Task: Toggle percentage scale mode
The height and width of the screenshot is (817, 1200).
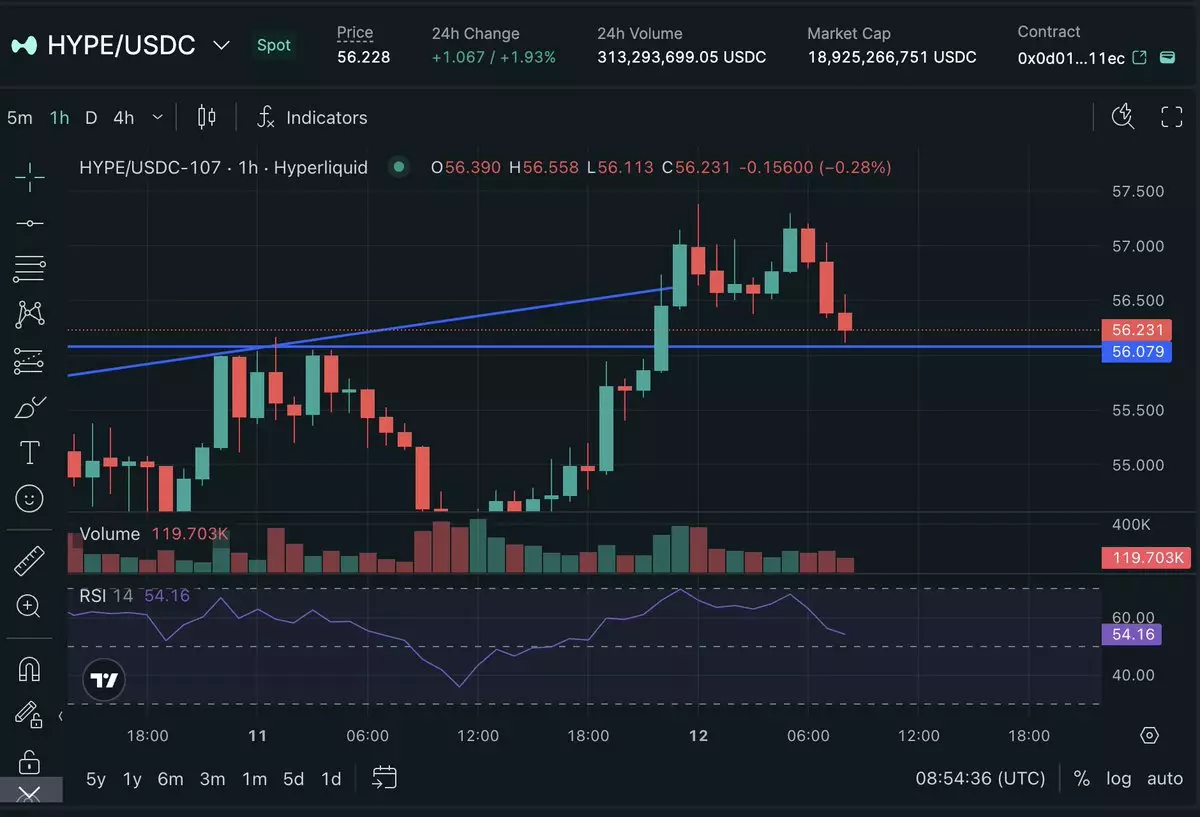Action: point(1081,778)
